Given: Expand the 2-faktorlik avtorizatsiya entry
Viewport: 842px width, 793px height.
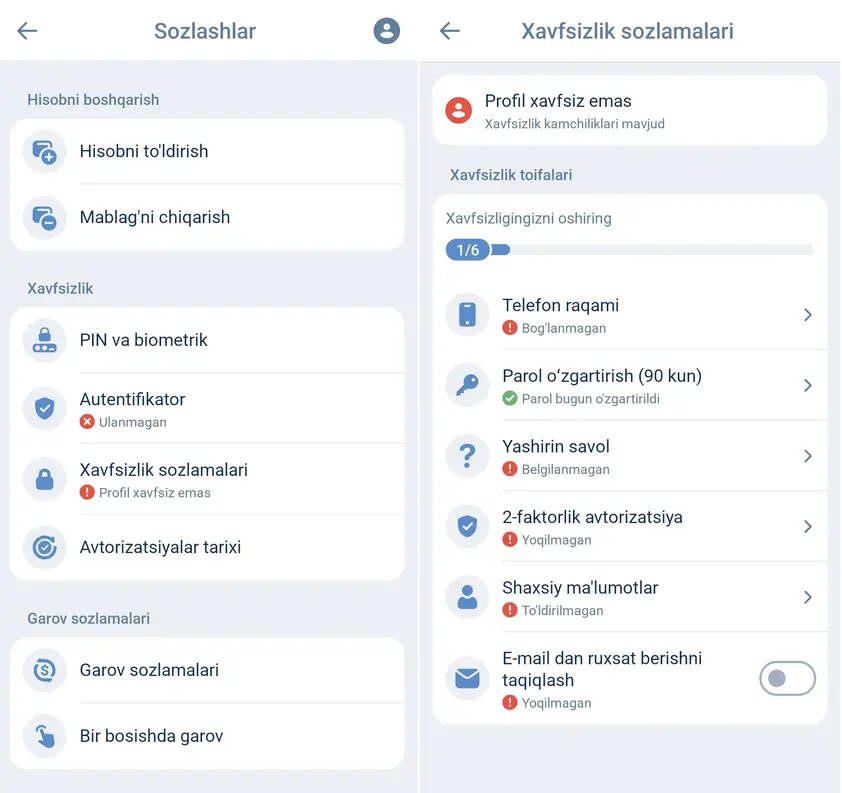Looking at the screenshot, I should click(808, 527).
